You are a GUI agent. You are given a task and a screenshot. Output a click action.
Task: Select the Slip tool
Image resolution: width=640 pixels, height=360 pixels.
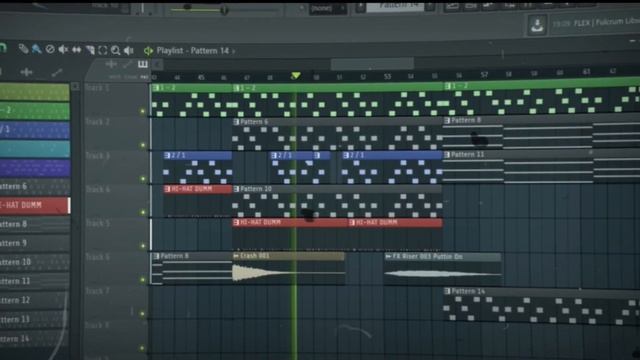point(76,50)
